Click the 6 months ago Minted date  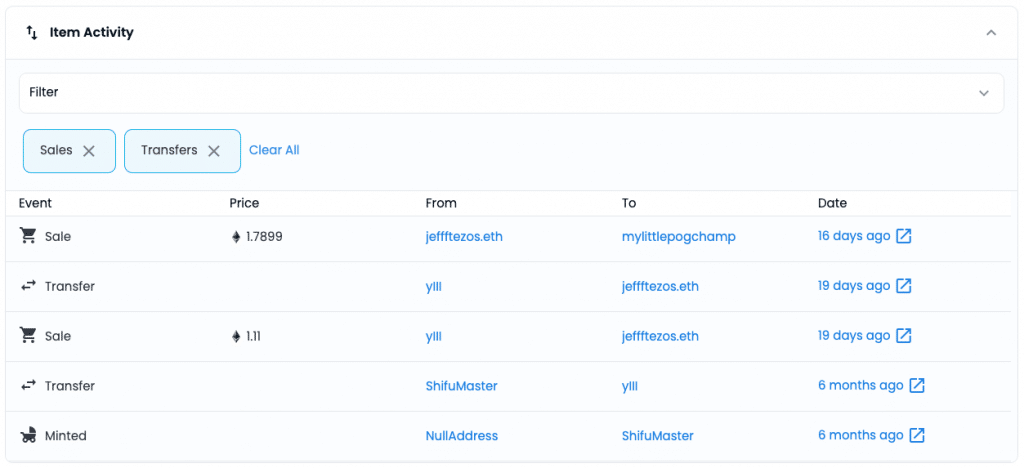point(860,436)
